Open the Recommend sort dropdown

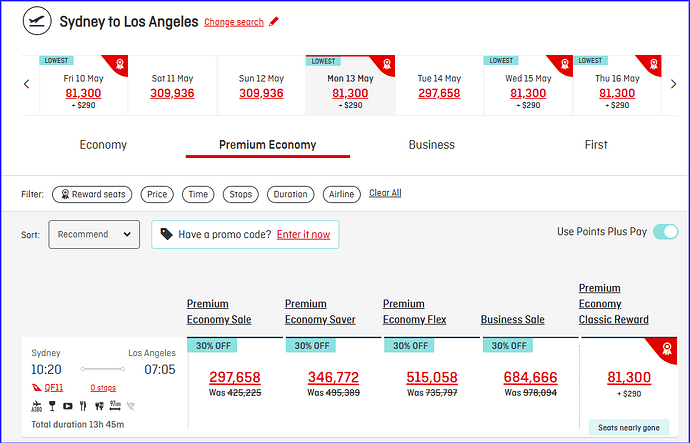click(x=94, y=234)
